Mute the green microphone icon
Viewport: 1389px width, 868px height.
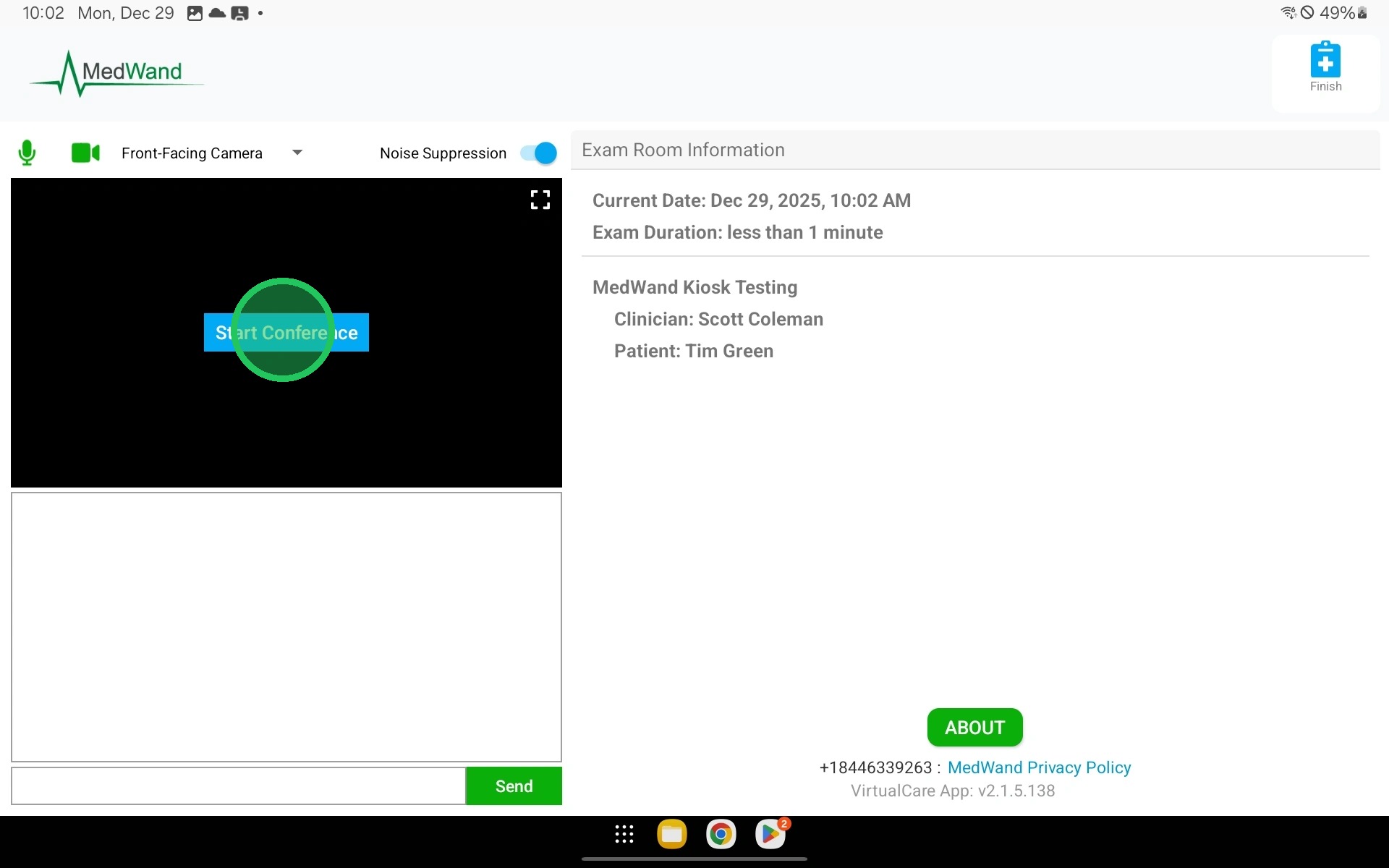pos(27,153)
